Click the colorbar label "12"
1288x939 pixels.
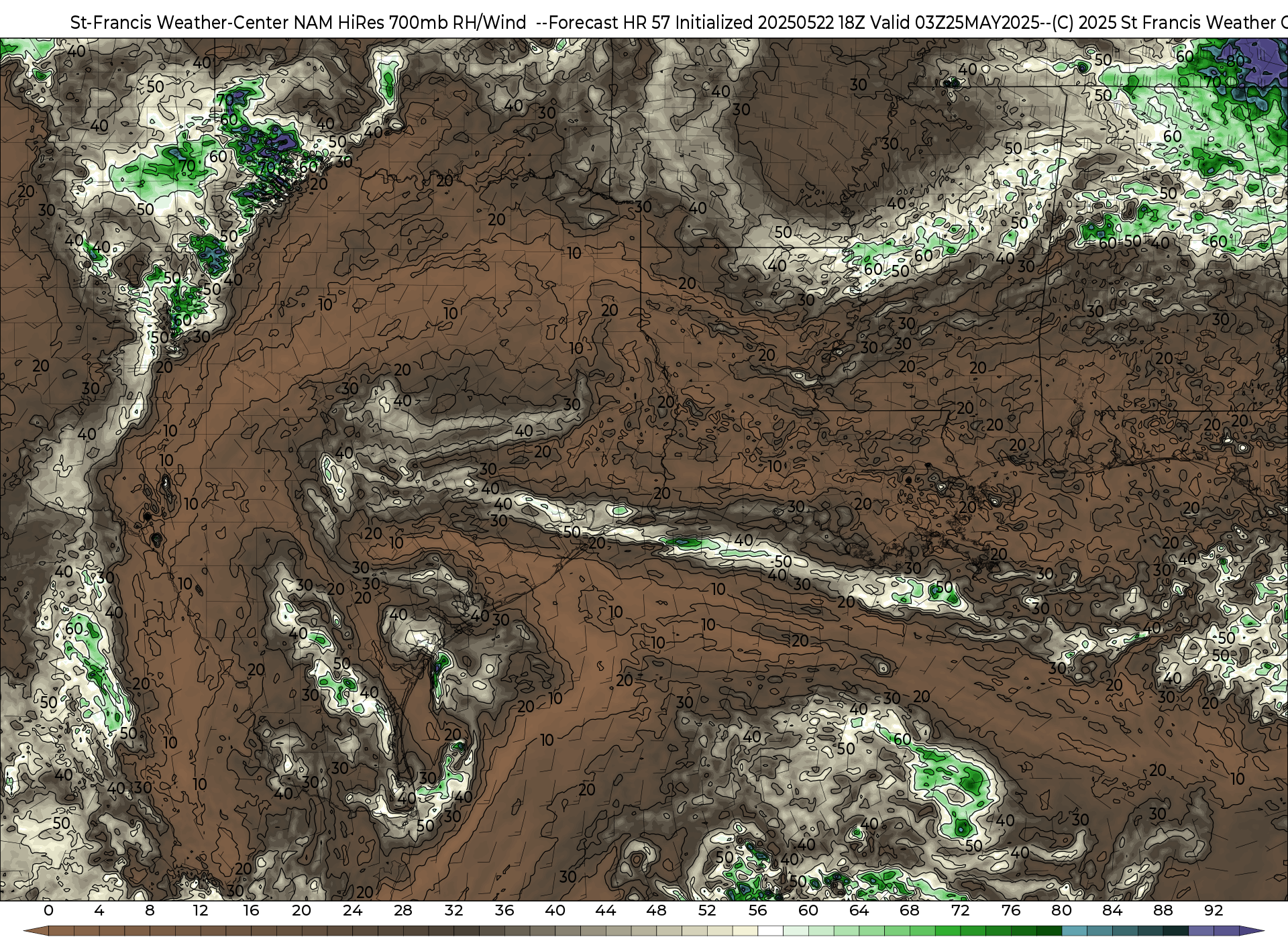[x=201, y=910]
